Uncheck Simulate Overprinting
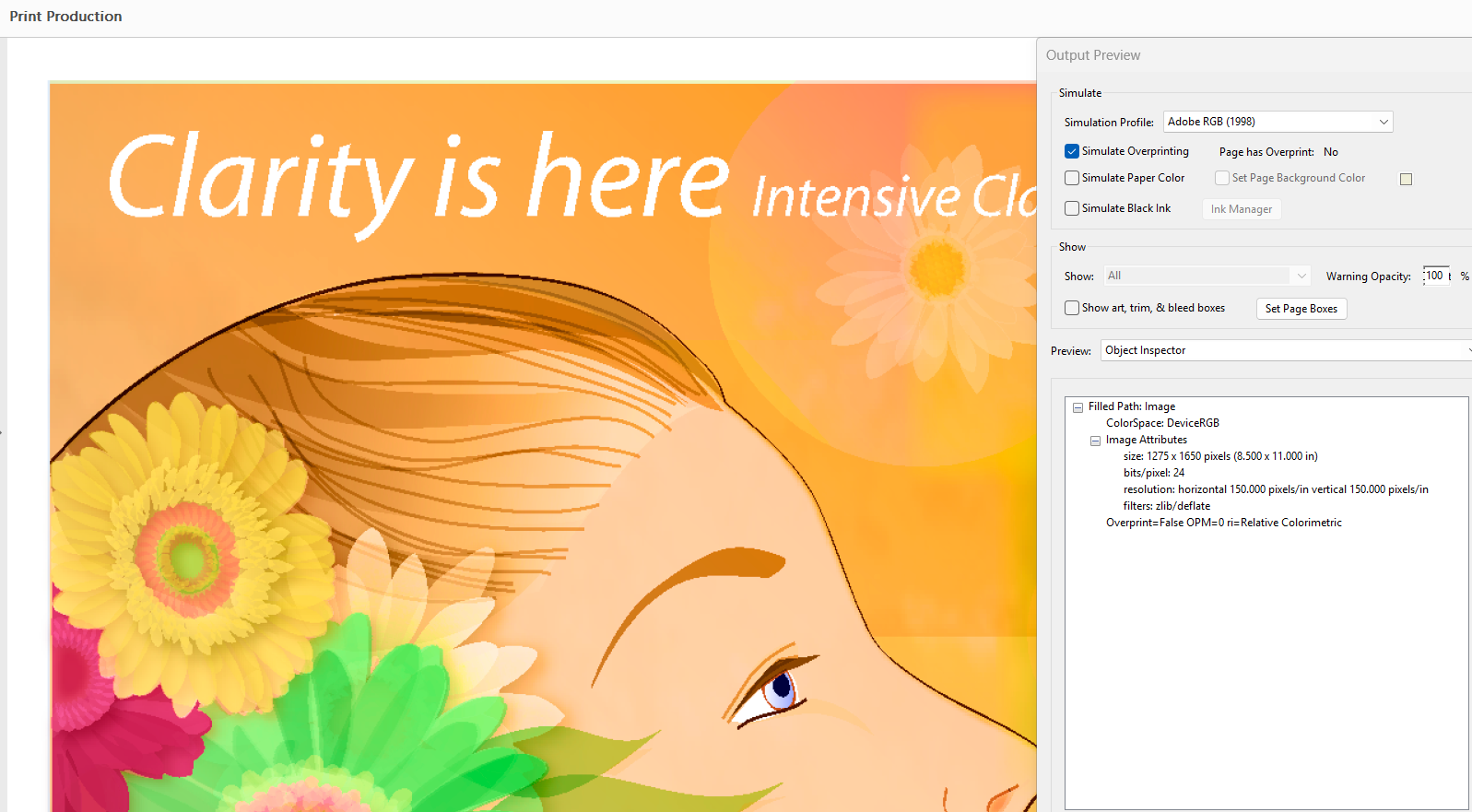Screen dimensions: 1472x812 [x=1072, y=151]
